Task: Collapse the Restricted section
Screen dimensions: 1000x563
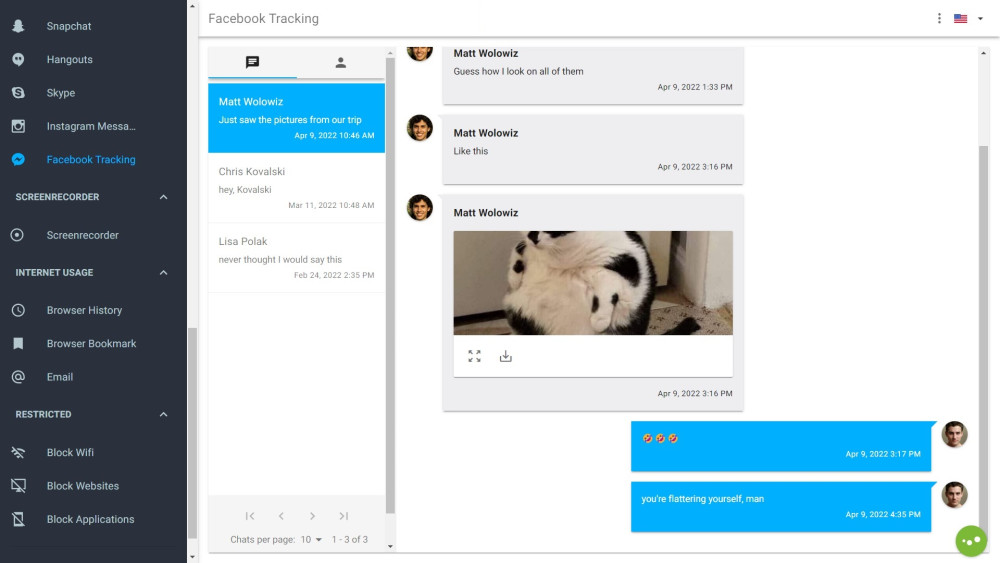Action: 164,414
